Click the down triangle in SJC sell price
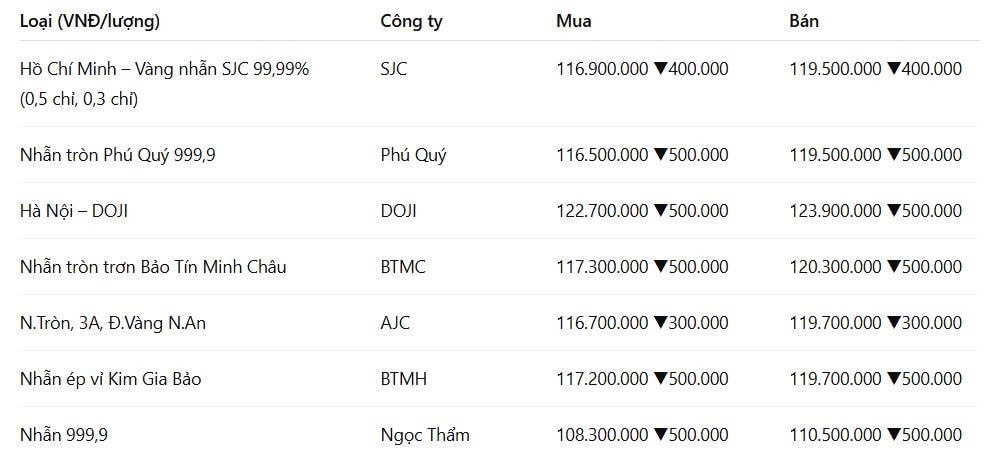The height and width of the screenshot is (469, 997). tap(893, 69)
